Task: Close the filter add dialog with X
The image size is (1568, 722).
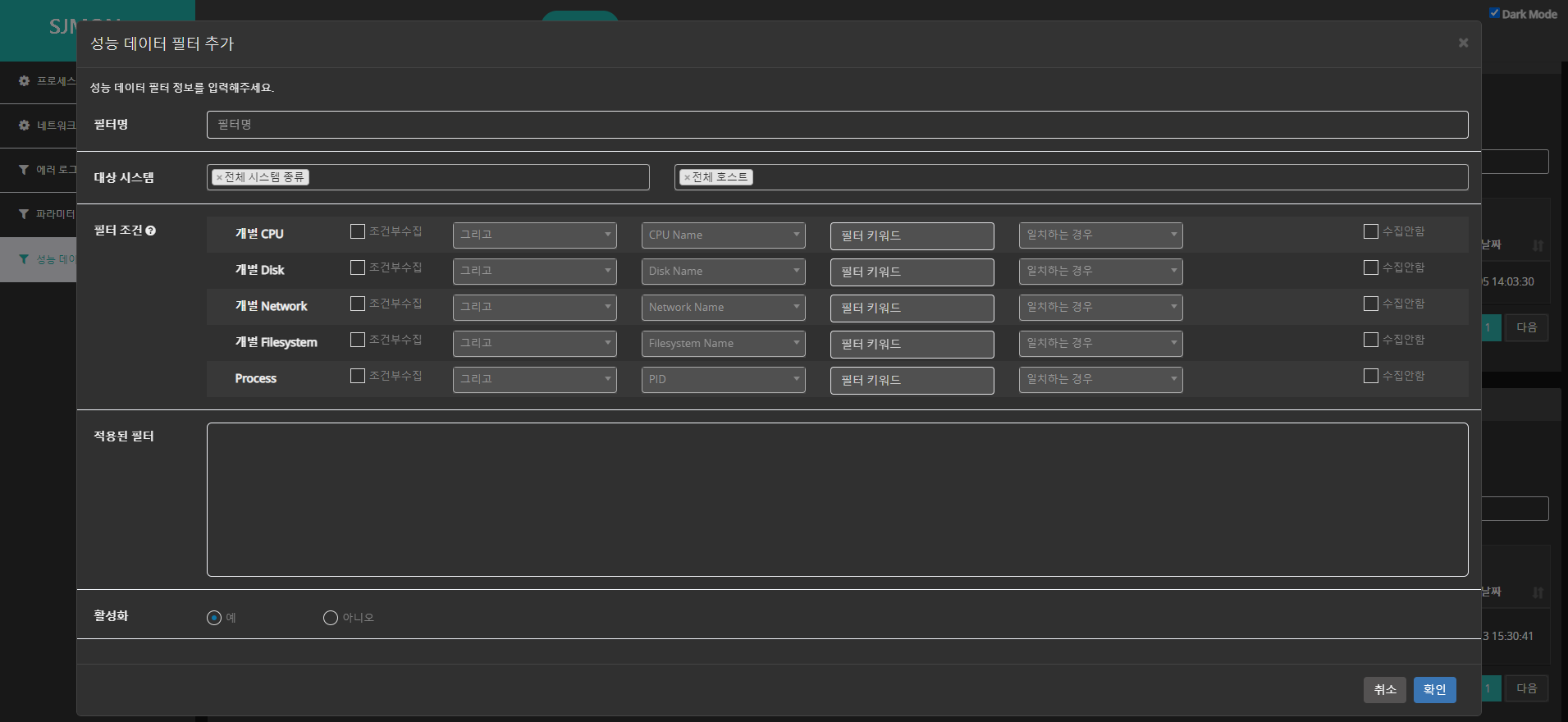Action: tap(1463, 43)
